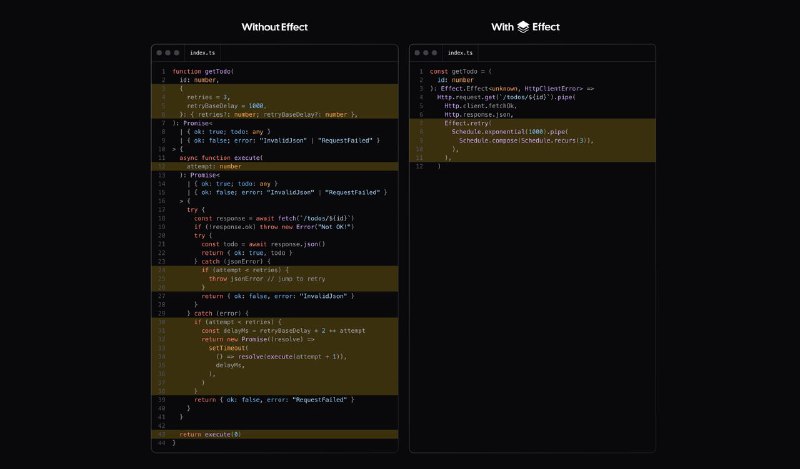Click line 1 "function getTodo(" in left window
Image resolution: width=800 pixels, height=469 pixels.
pyautogui.click(x=203, y=71)
